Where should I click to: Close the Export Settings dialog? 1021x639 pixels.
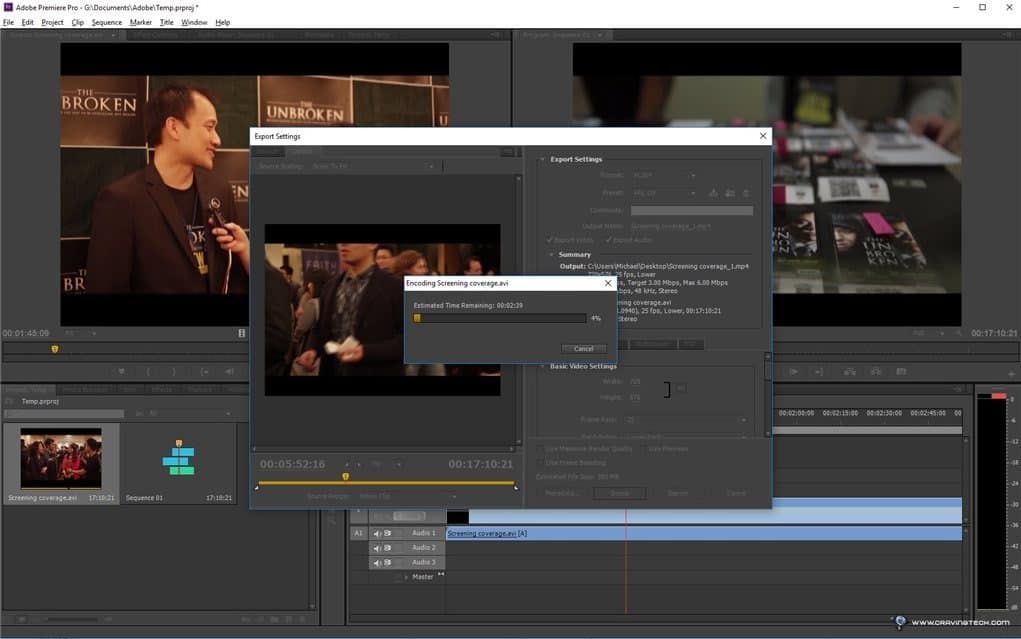(x=763, y=136)
